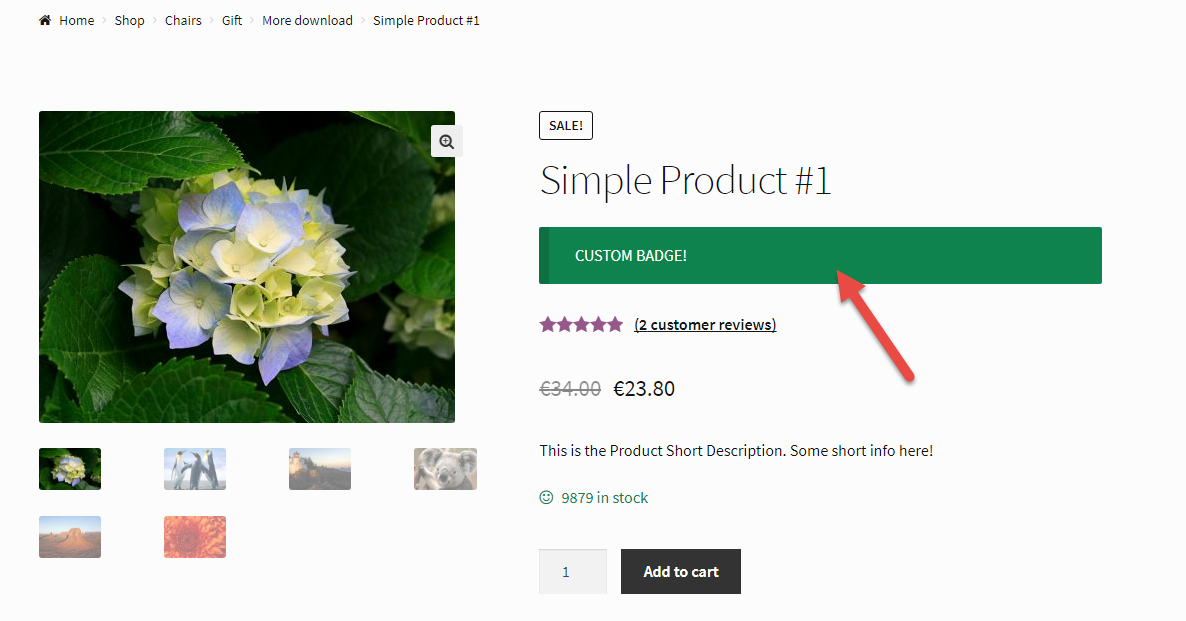Select the hydrangea flower thumbnail

point(70,469)
